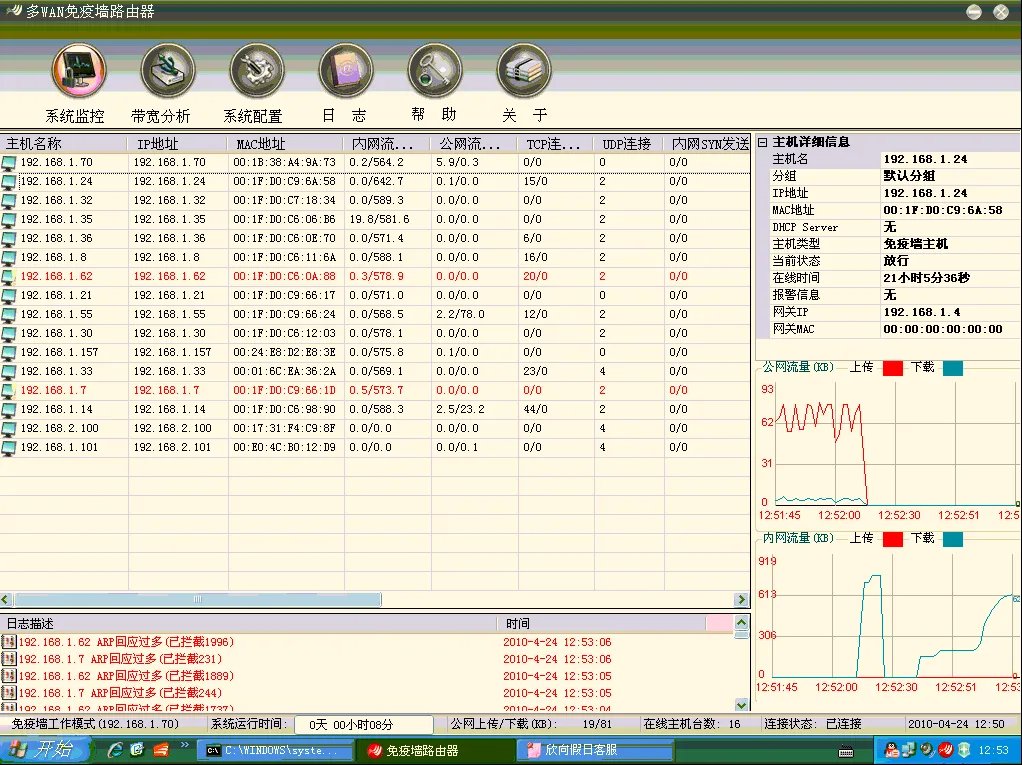Screen dimensions: 1022x765
Task: Click the computer icon for host 192.168.1.62
Action: [10, 276]
